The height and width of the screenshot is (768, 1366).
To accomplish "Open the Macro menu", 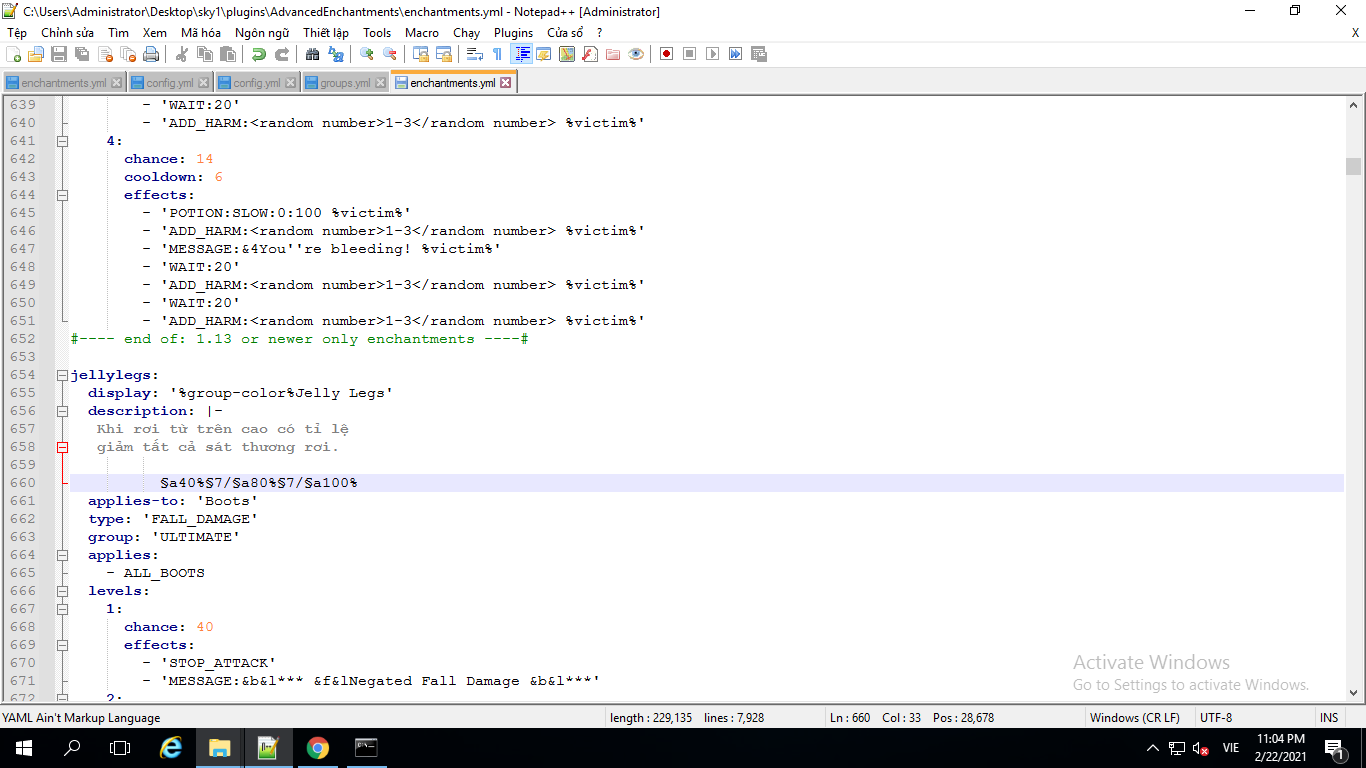I will pos(422,33).
